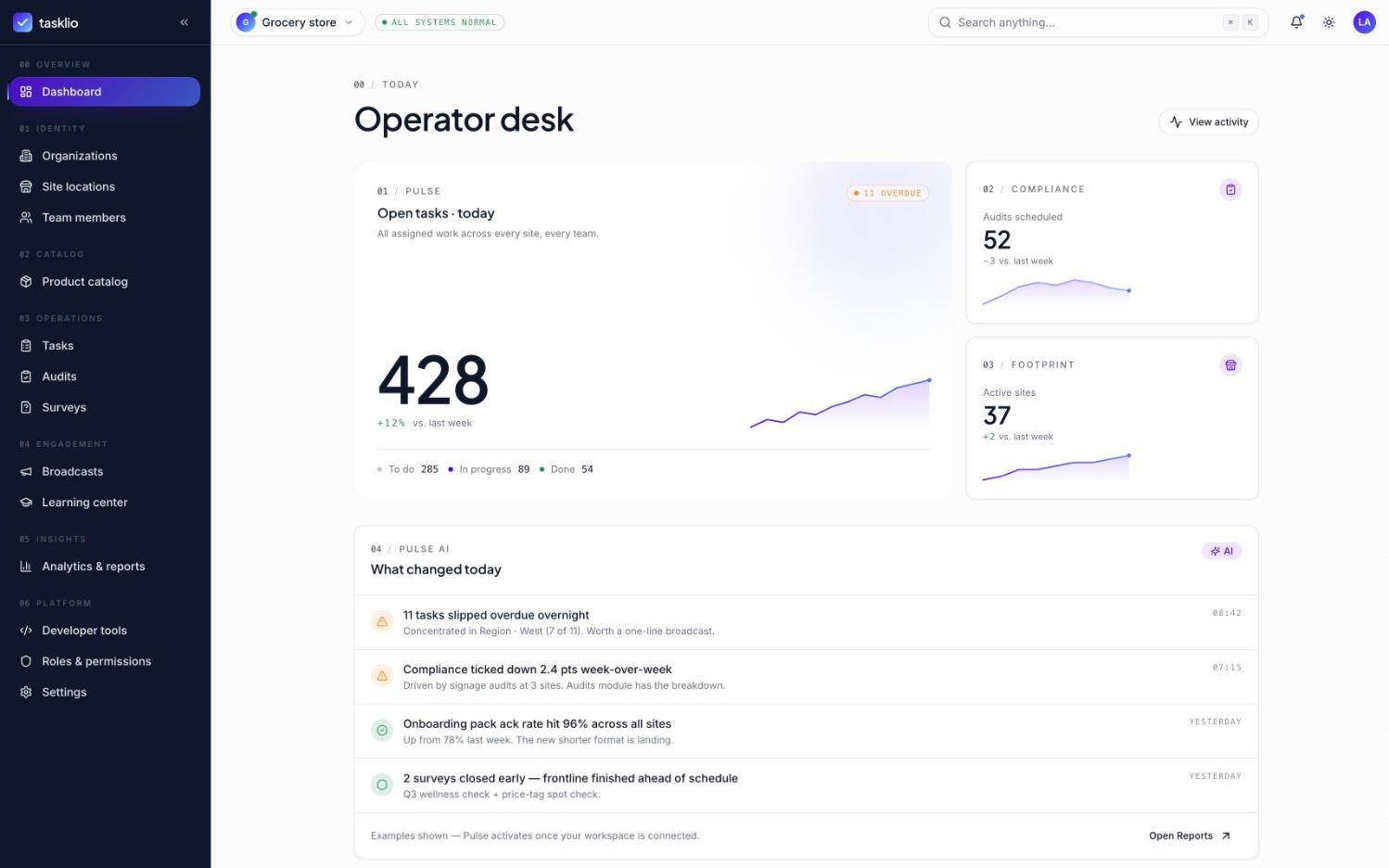Click the tasklio logo icon
This screenshot has height=868, width=1389.
tap(23, 22)
